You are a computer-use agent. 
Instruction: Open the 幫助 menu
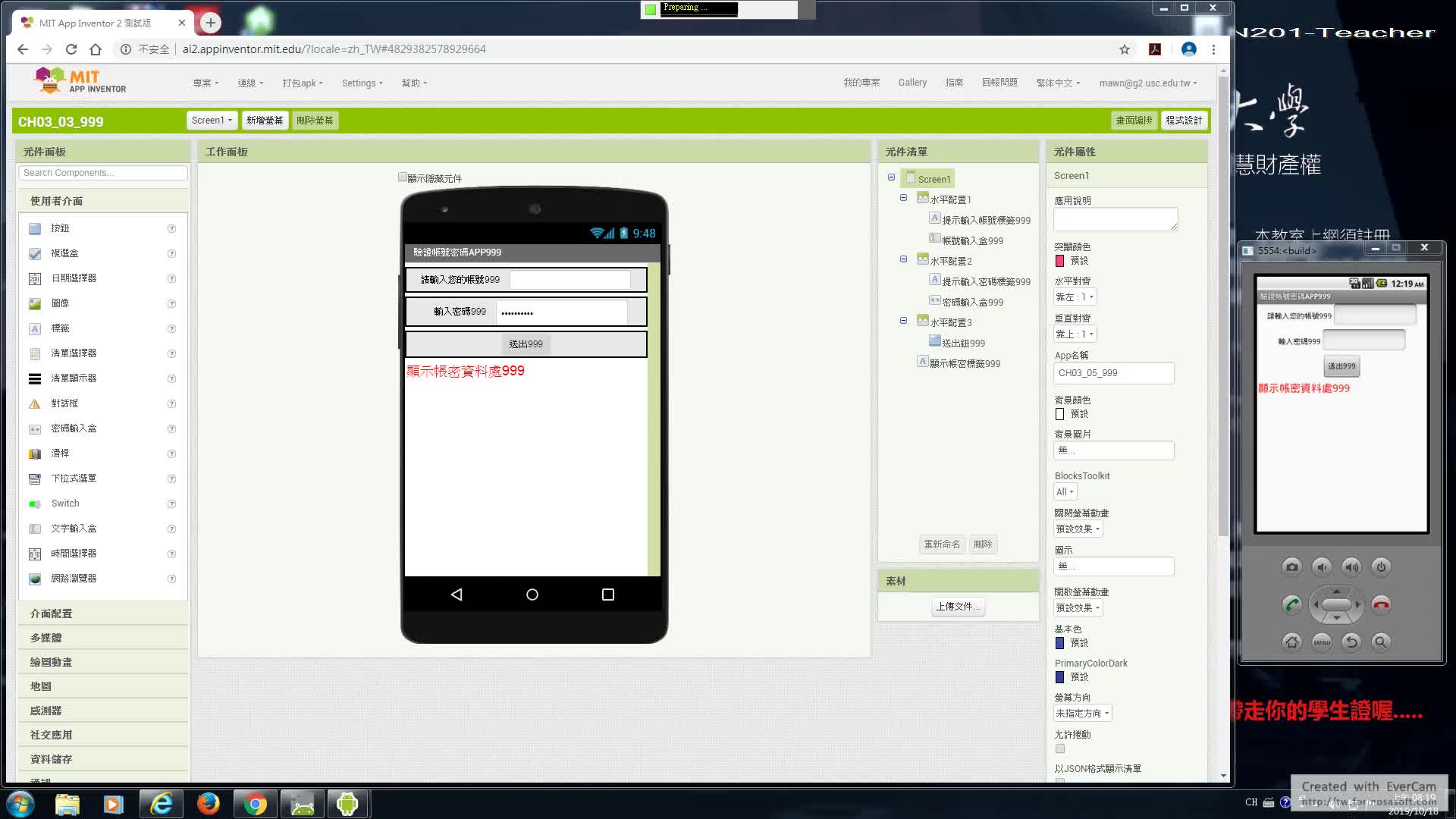415,83
